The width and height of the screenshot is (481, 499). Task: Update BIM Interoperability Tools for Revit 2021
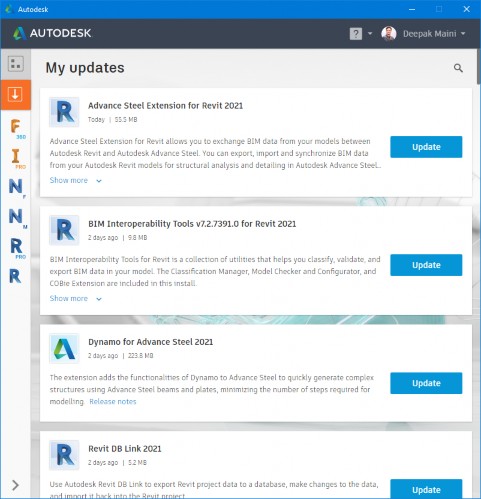[426, 265]
